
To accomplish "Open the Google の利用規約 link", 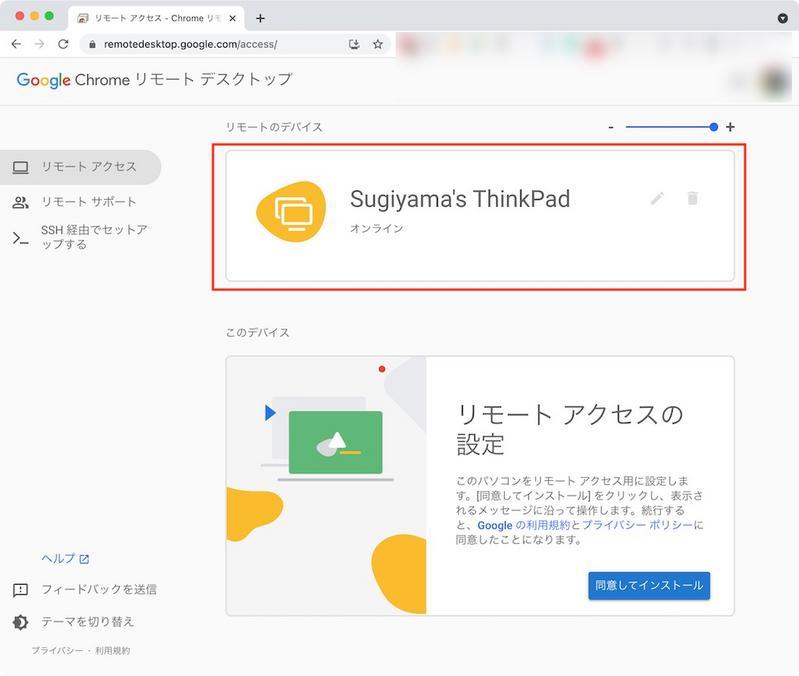I will click(523, 525).
